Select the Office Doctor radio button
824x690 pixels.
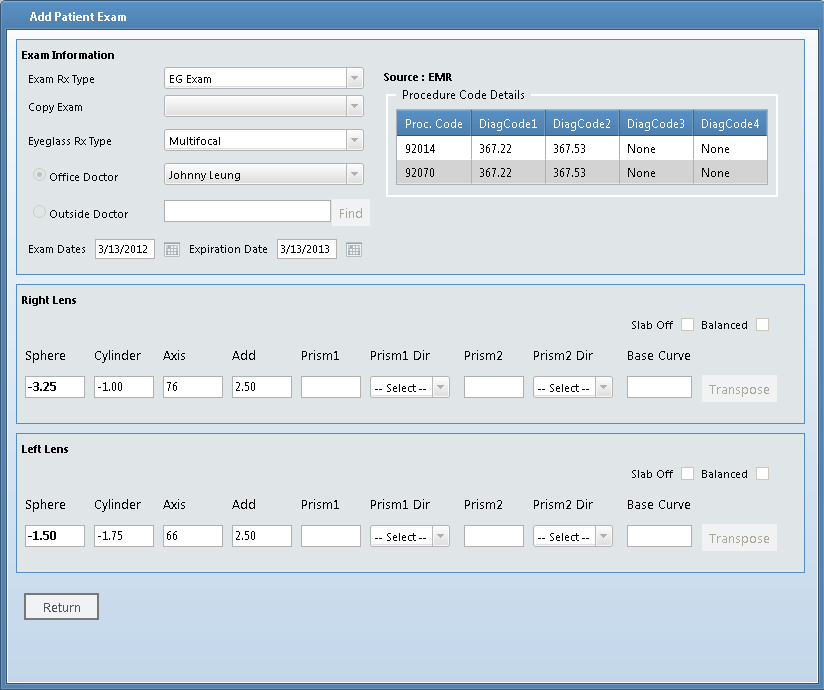pyautogui.click(x=39, y=175)
